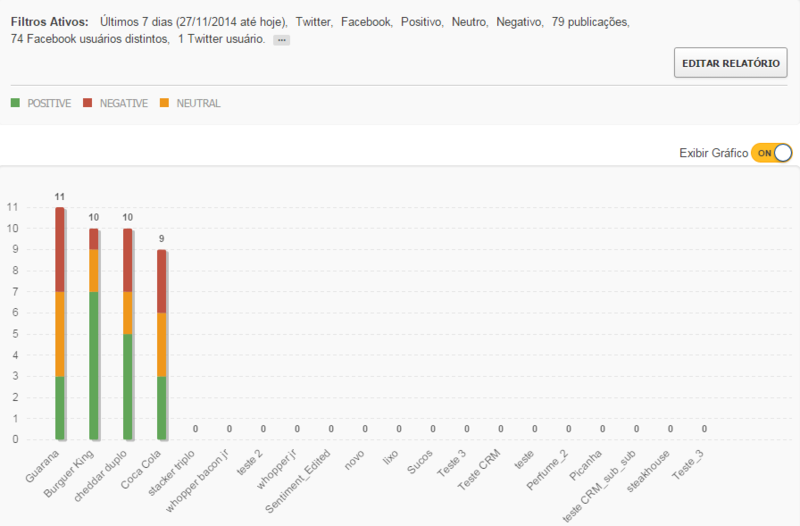
Task: Select the red segment of Coca Cola bar
Action: pos(162,280)
